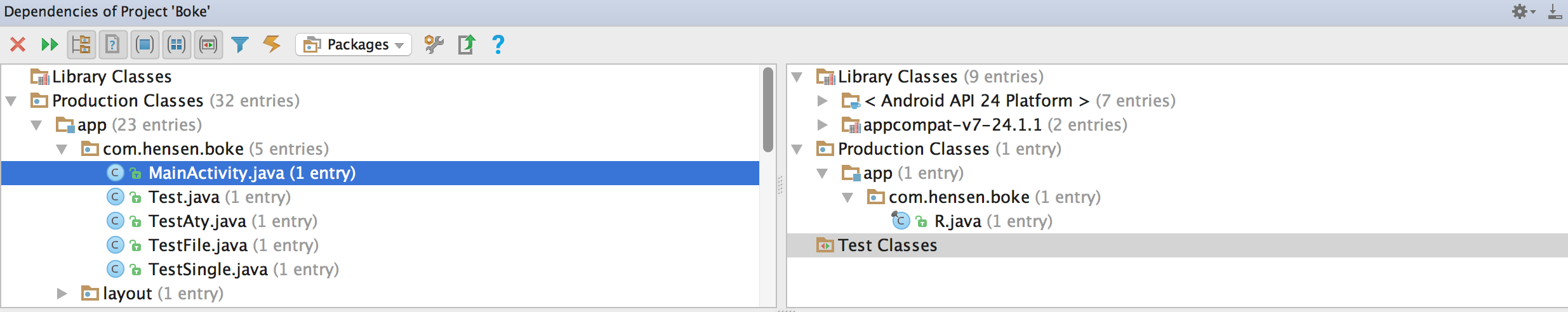The height and width of the screenshot is (312, 1568).
Task: Click the red X close dependencies icon
Action: pos(18,44)
